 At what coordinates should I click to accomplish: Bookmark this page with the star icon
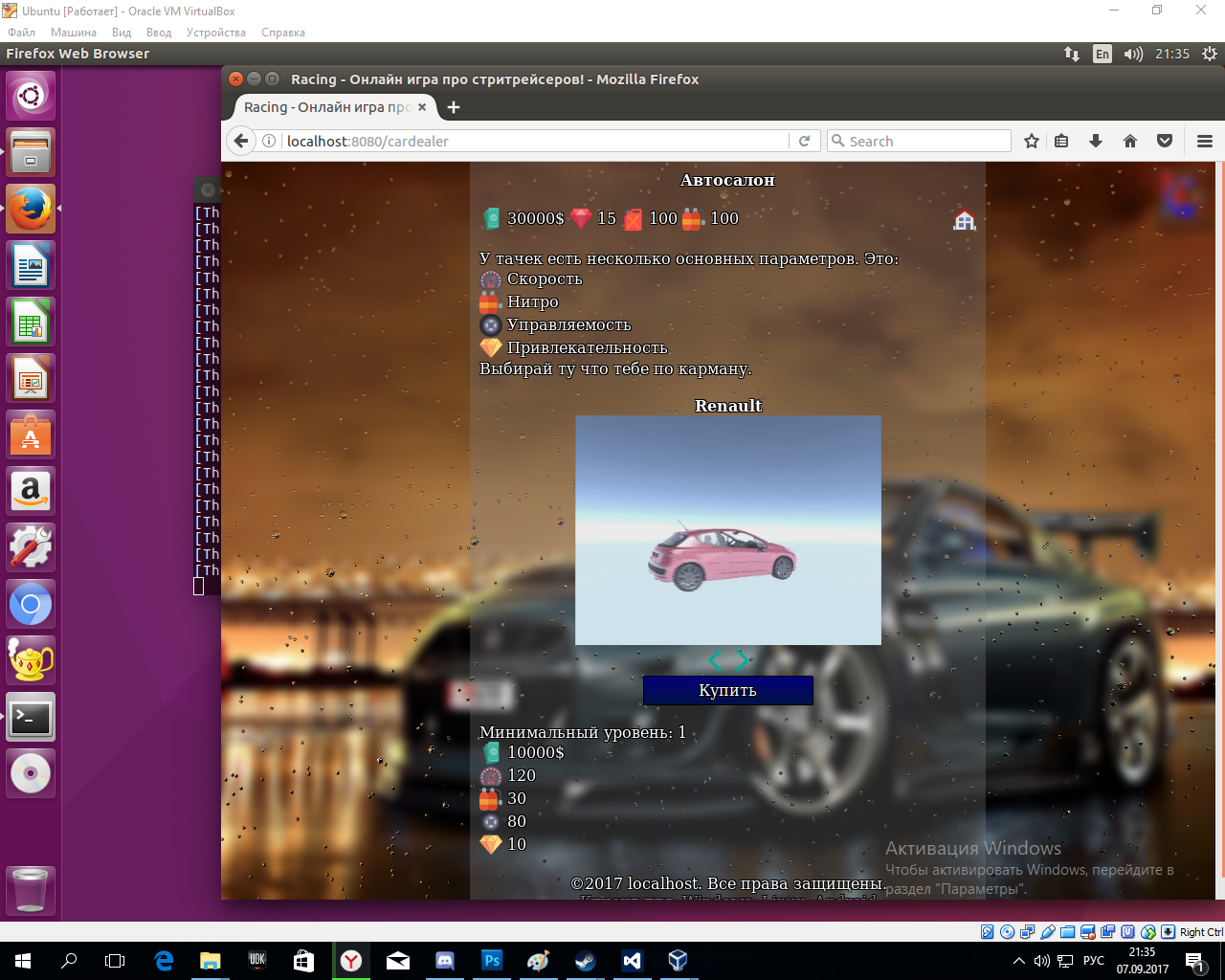[1031, 141]
